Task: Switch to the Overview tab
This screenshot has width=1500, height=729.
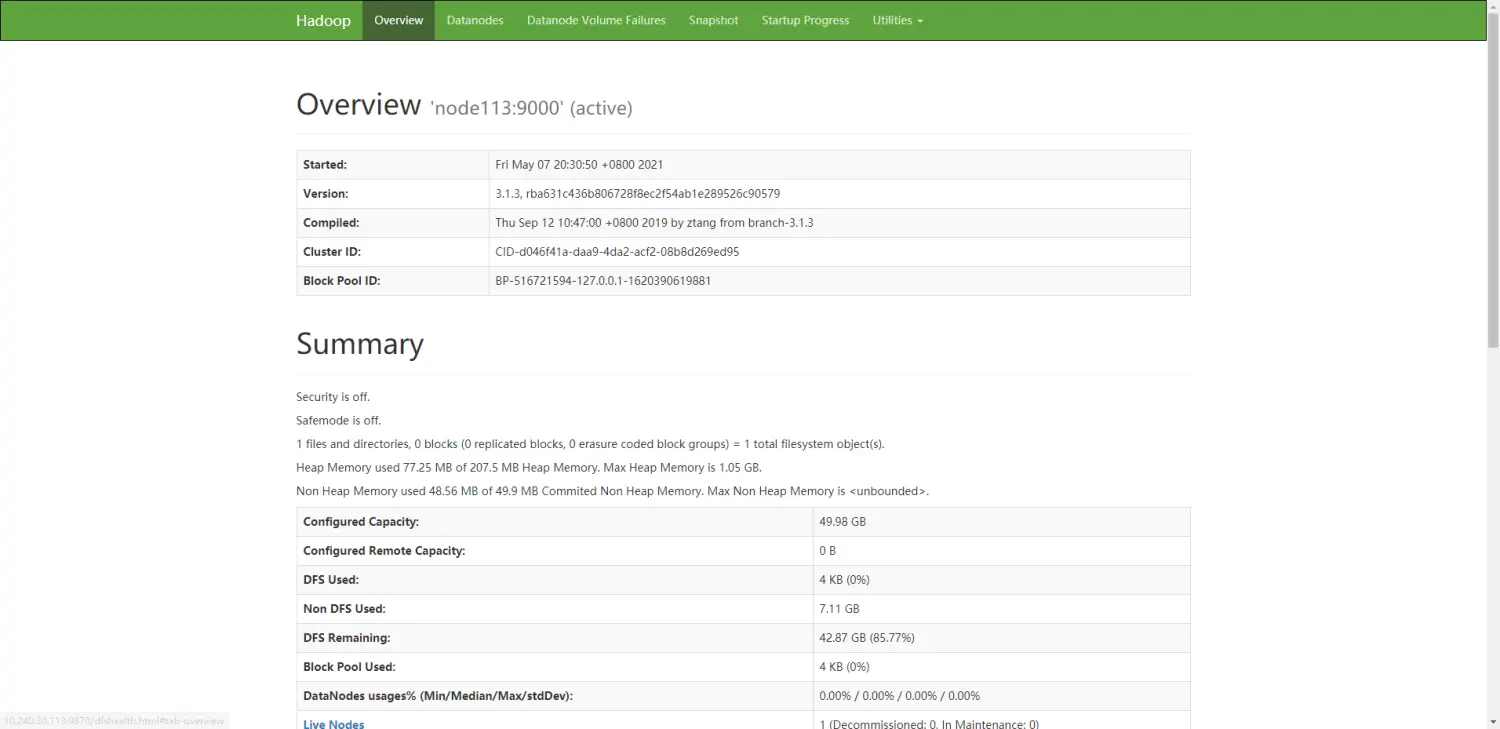Action: [x=398, y=20]
